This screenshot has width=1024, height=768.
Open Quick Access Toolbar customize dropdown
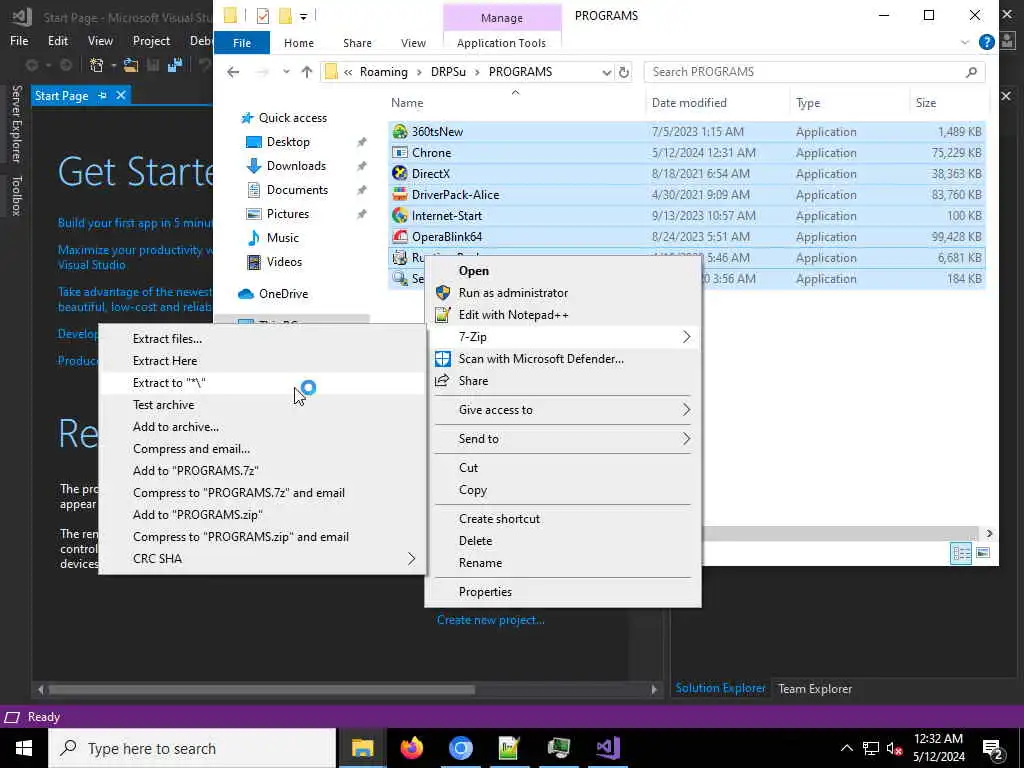coord(304,16)
